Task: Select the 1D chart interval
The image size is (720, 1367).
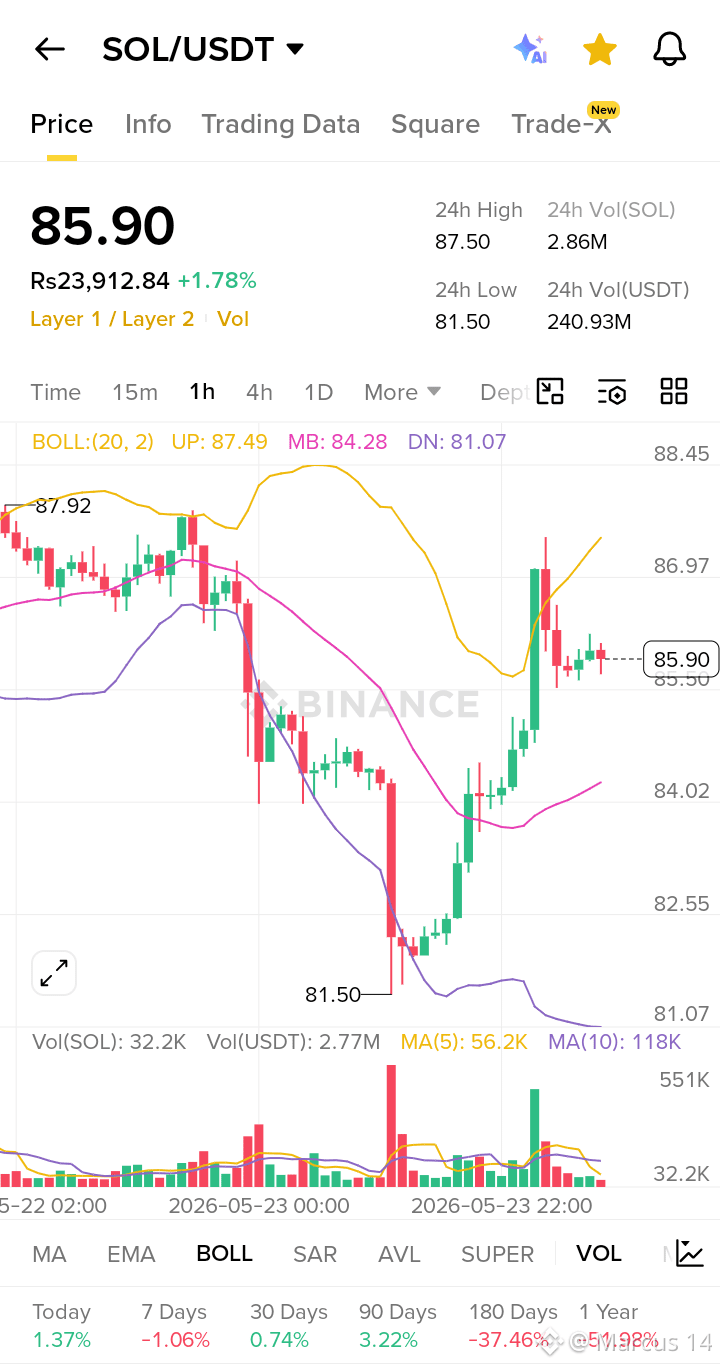Action: 318,392
